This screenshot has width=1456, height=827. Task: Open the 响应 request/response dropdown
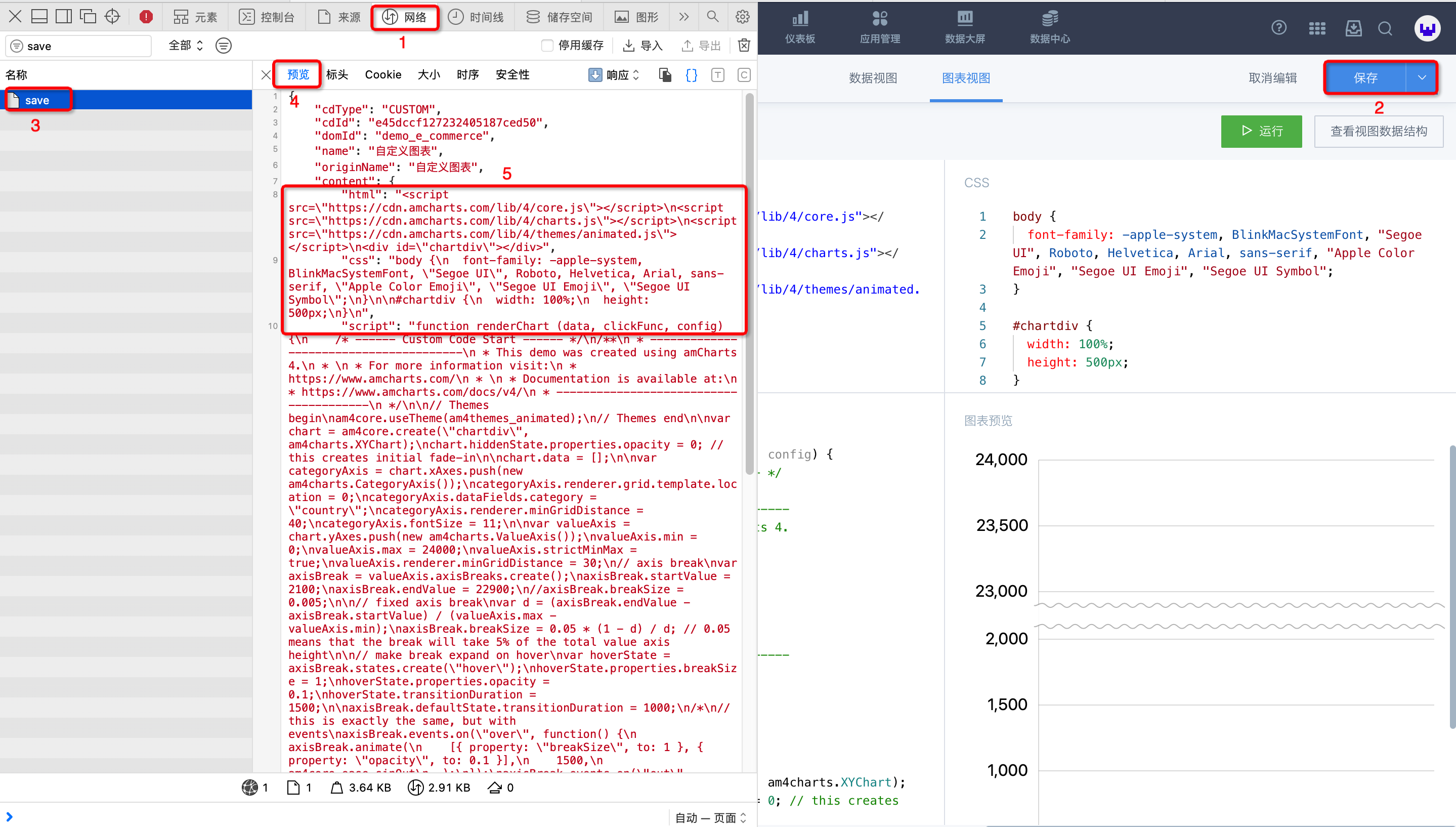point(614,75)
